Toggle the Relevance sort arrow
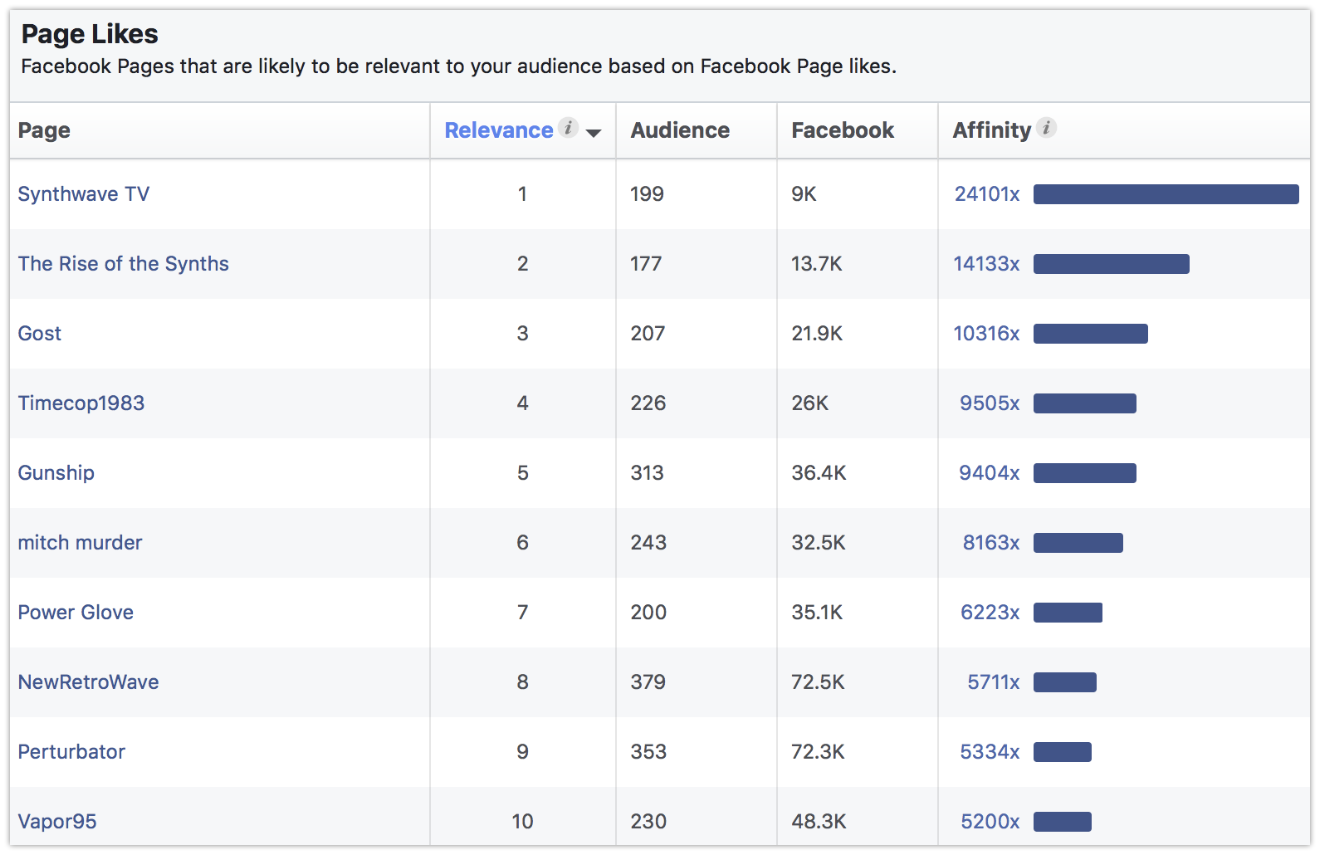This screenshot has height=855, width=1320. pyautogui.click(x=594, y=133)
